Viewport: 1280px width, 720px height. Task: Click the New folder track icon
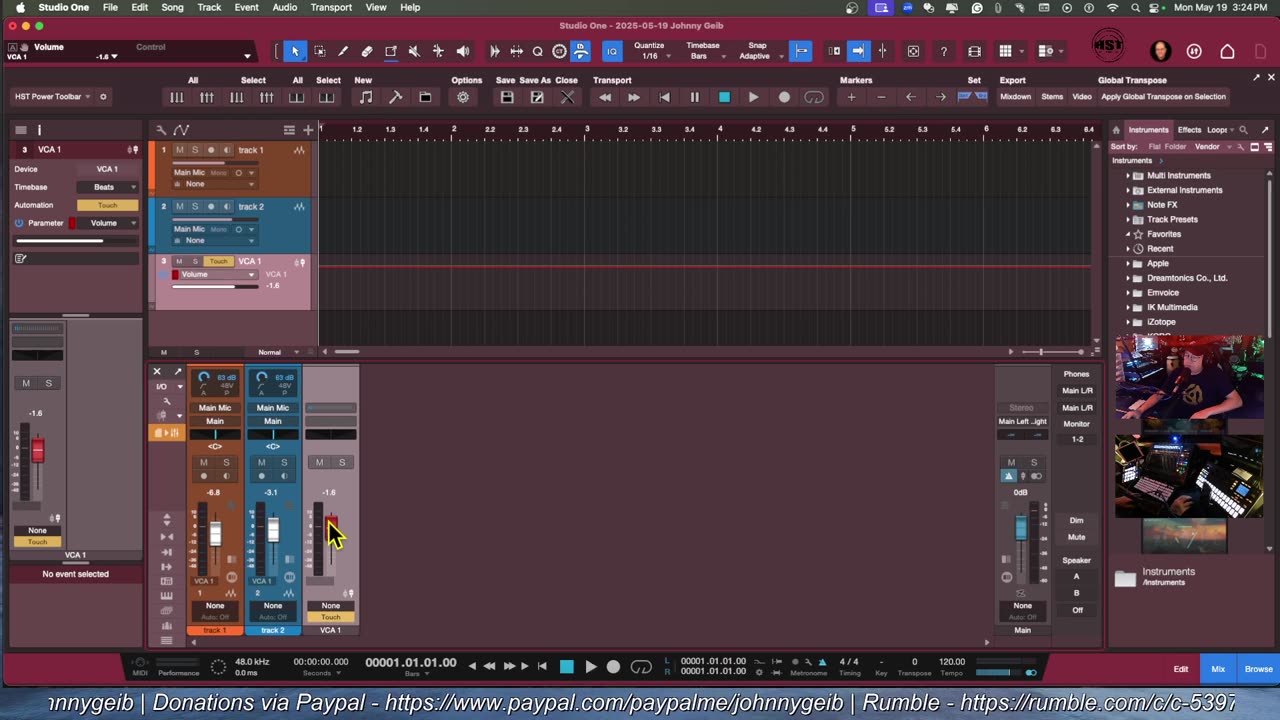[425, 97]
